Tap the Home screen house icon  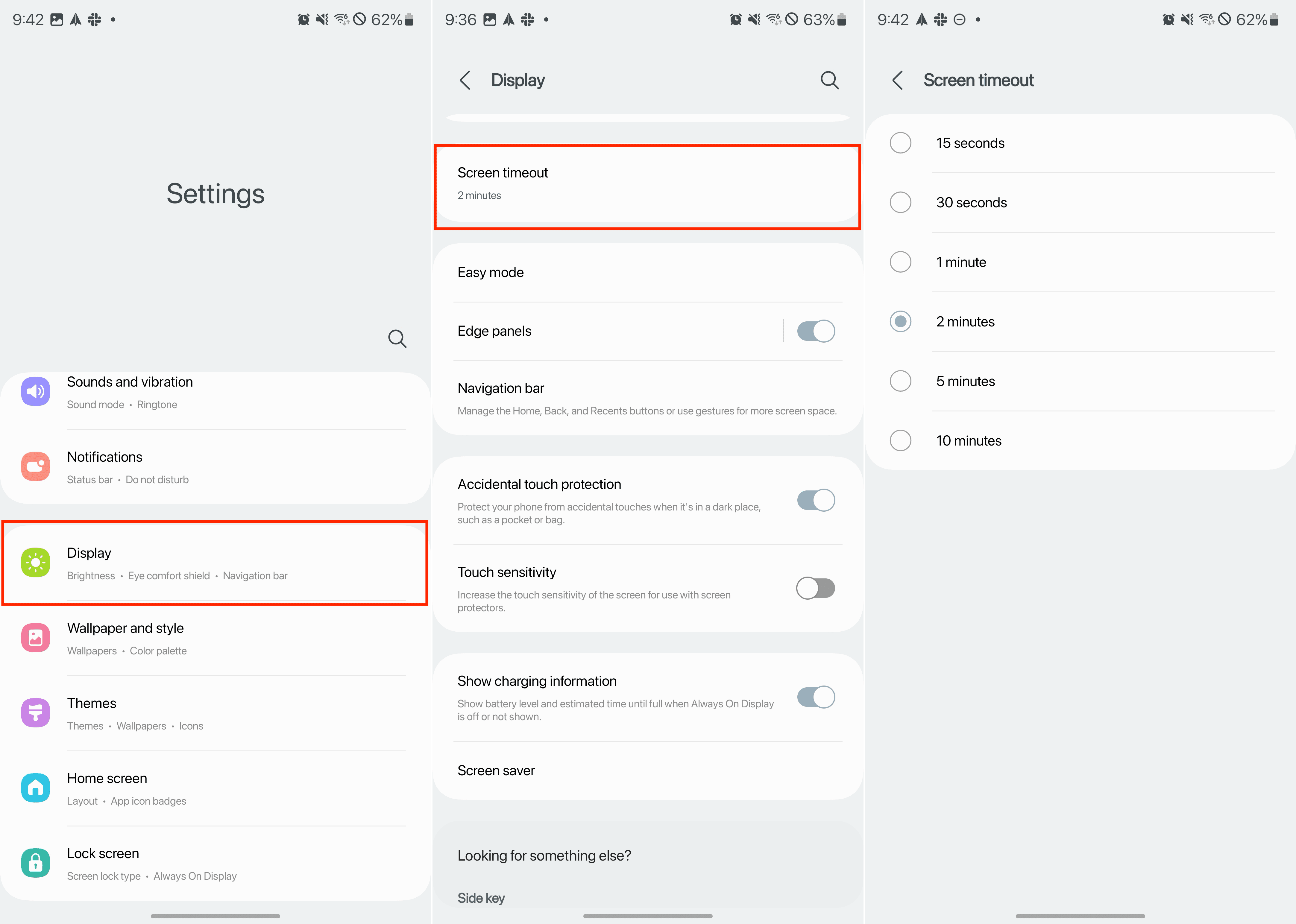[35, 788]
